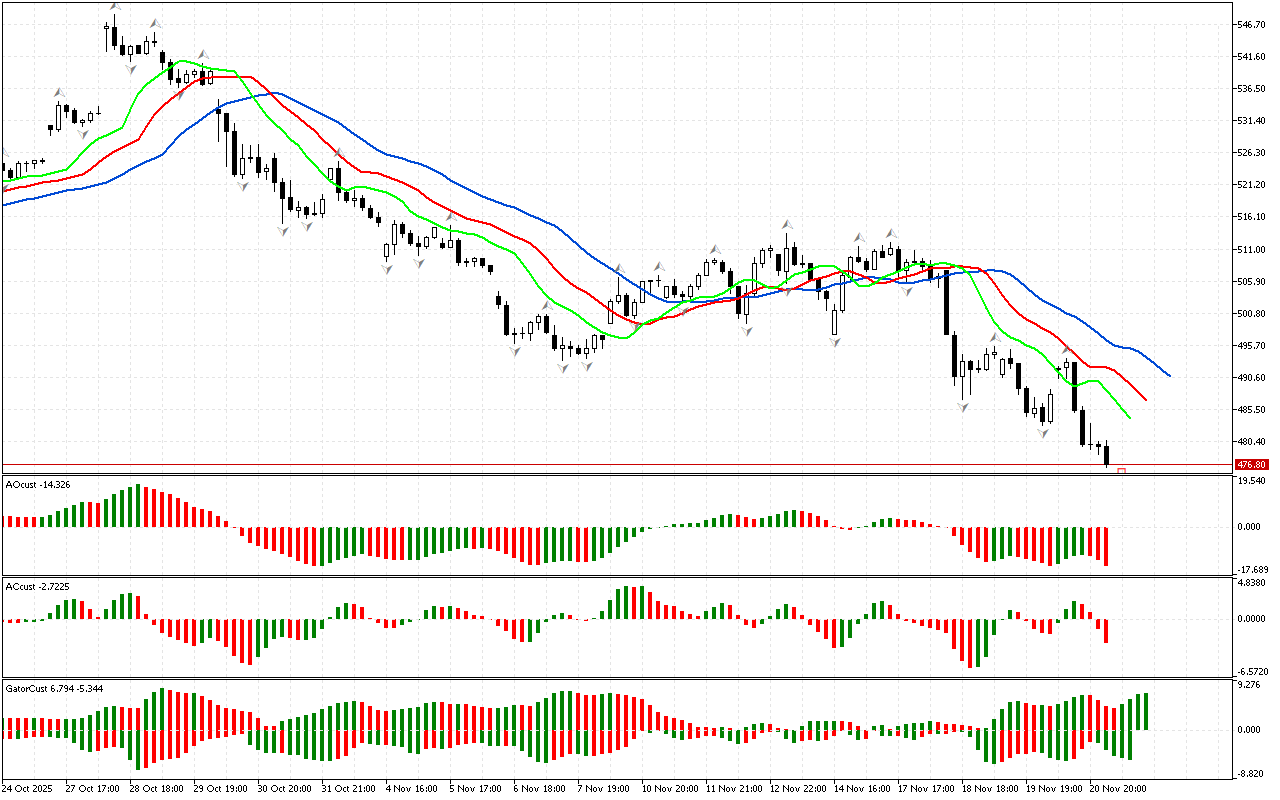The width and height of the screenshot is (1280, 800).
Task: Click the ACcust -2.7225 indicator label
Action: point(38,586)
